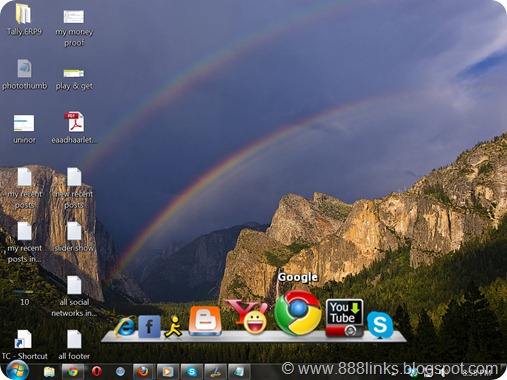Click the Yahoo Messenger dock icon
The height and width of the screenshot is (380, 507).
[x=248, y=316]
